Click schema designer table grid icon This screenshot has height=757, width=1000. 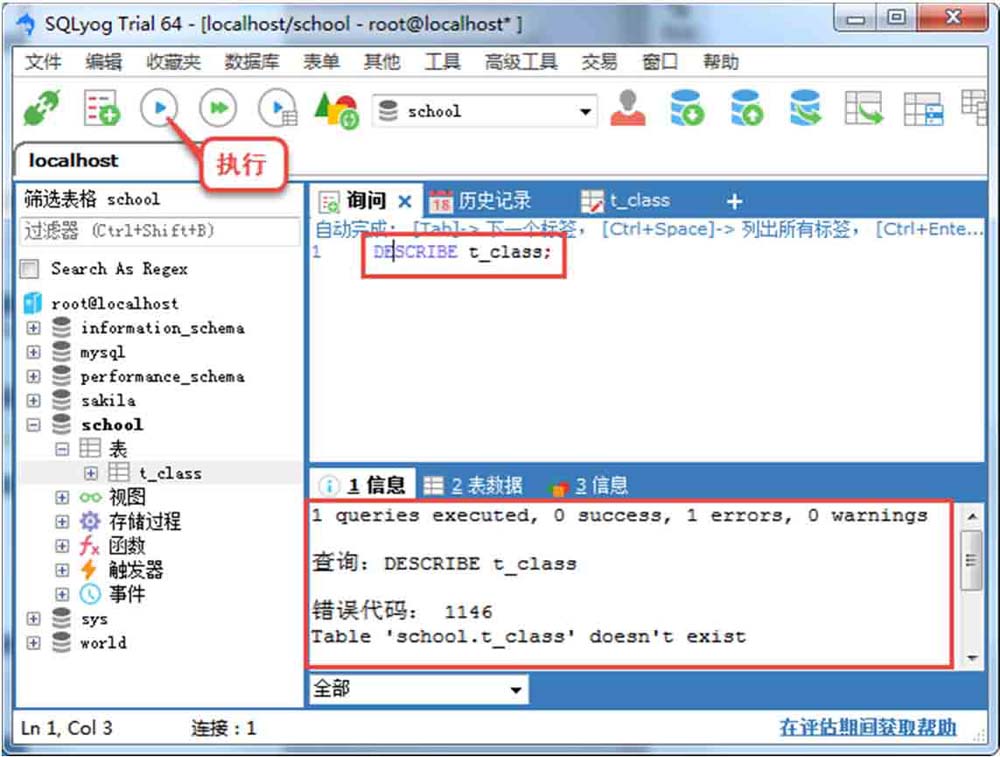[923, 109]
